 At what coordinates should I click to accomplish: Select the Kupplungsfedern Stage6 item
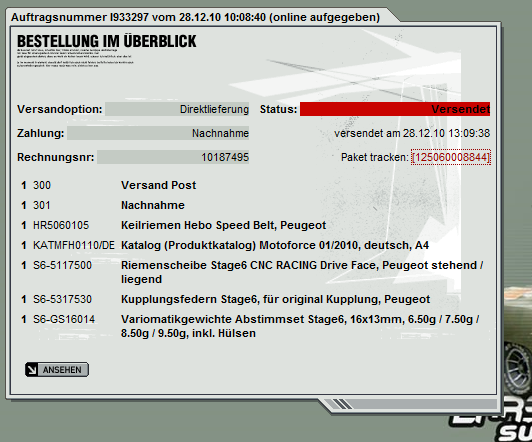point(276,299)
